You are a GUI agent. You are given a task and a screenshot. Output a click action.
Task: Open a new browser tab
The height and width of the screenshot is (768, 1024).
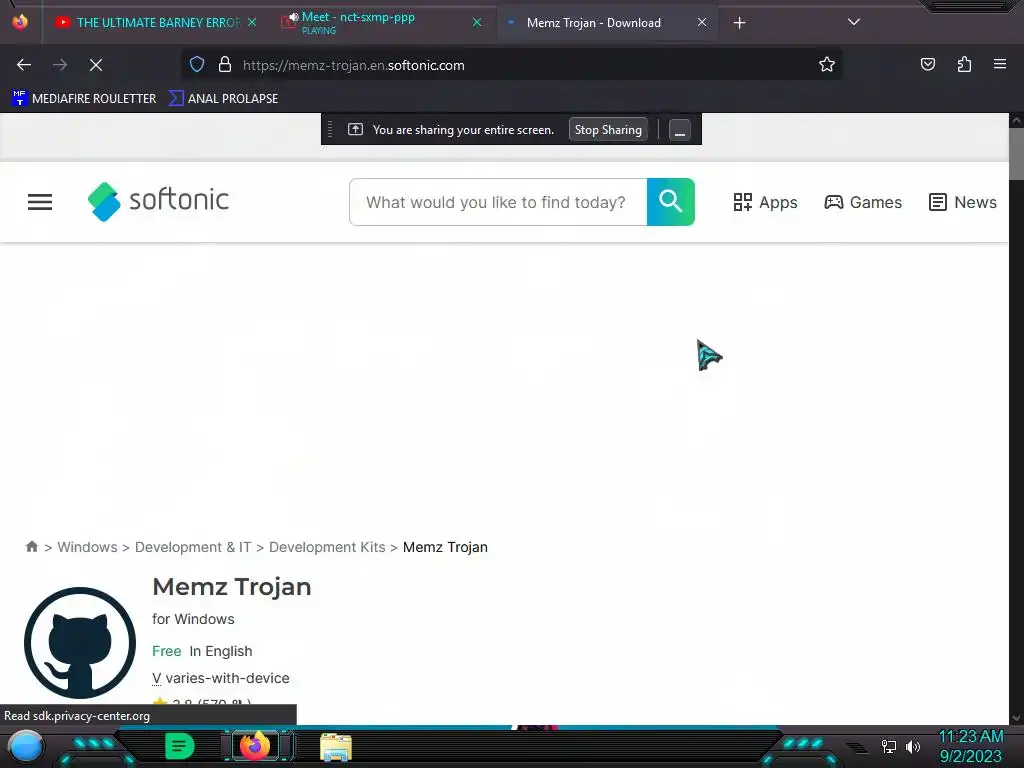[739, 23]
